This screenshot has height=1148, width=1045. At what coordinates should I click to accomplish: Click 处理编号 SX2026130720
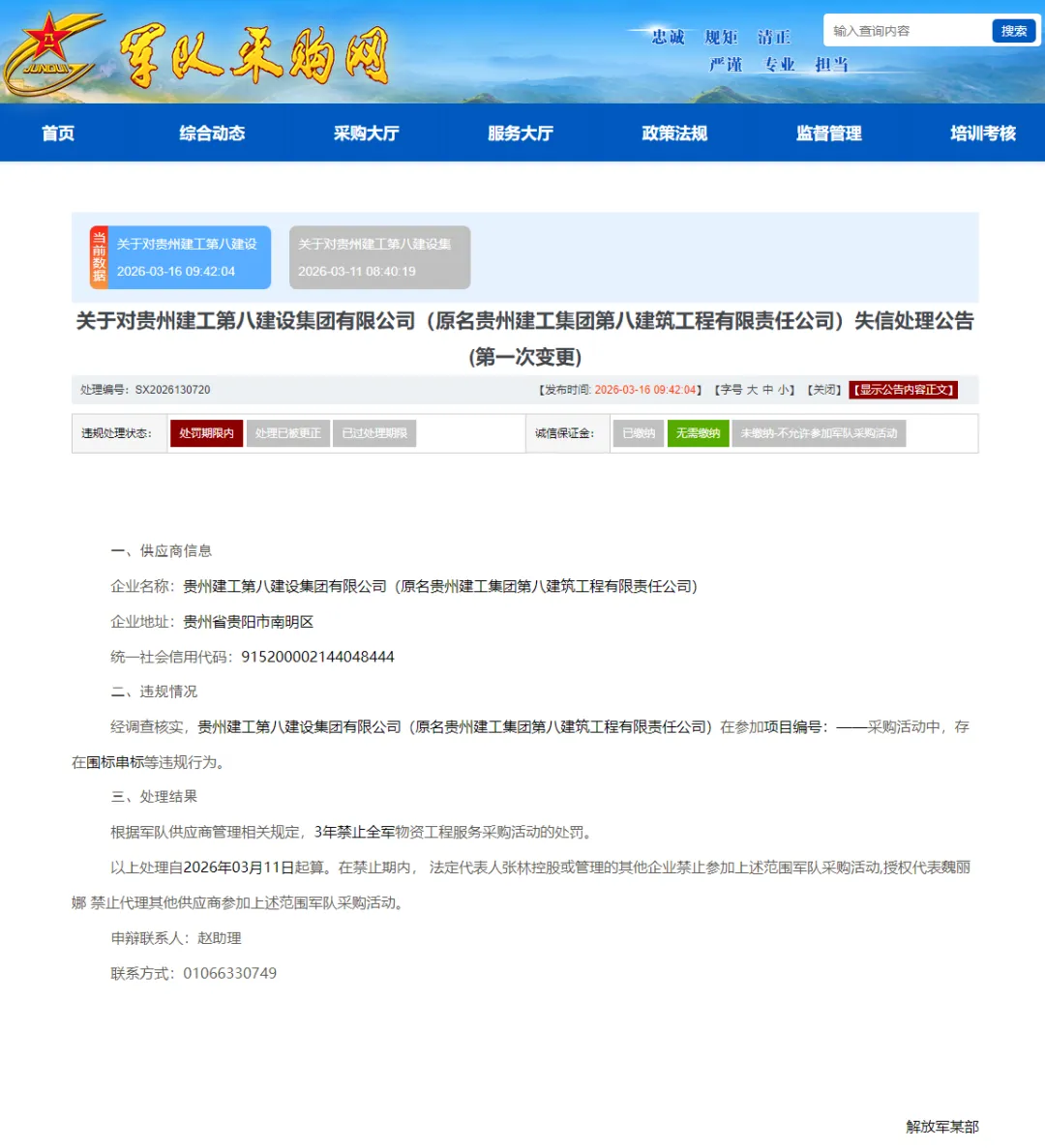tap(145, 390)
